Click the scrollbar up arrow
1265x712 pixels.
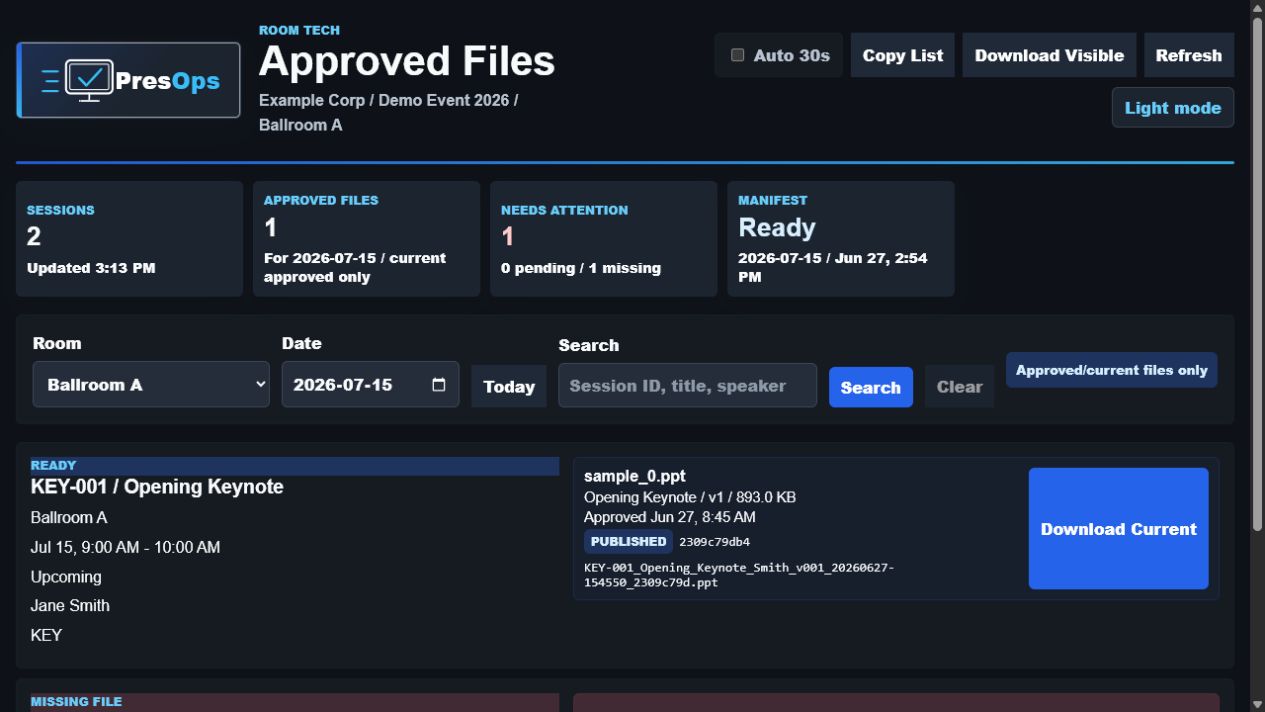click(1257, 7)
